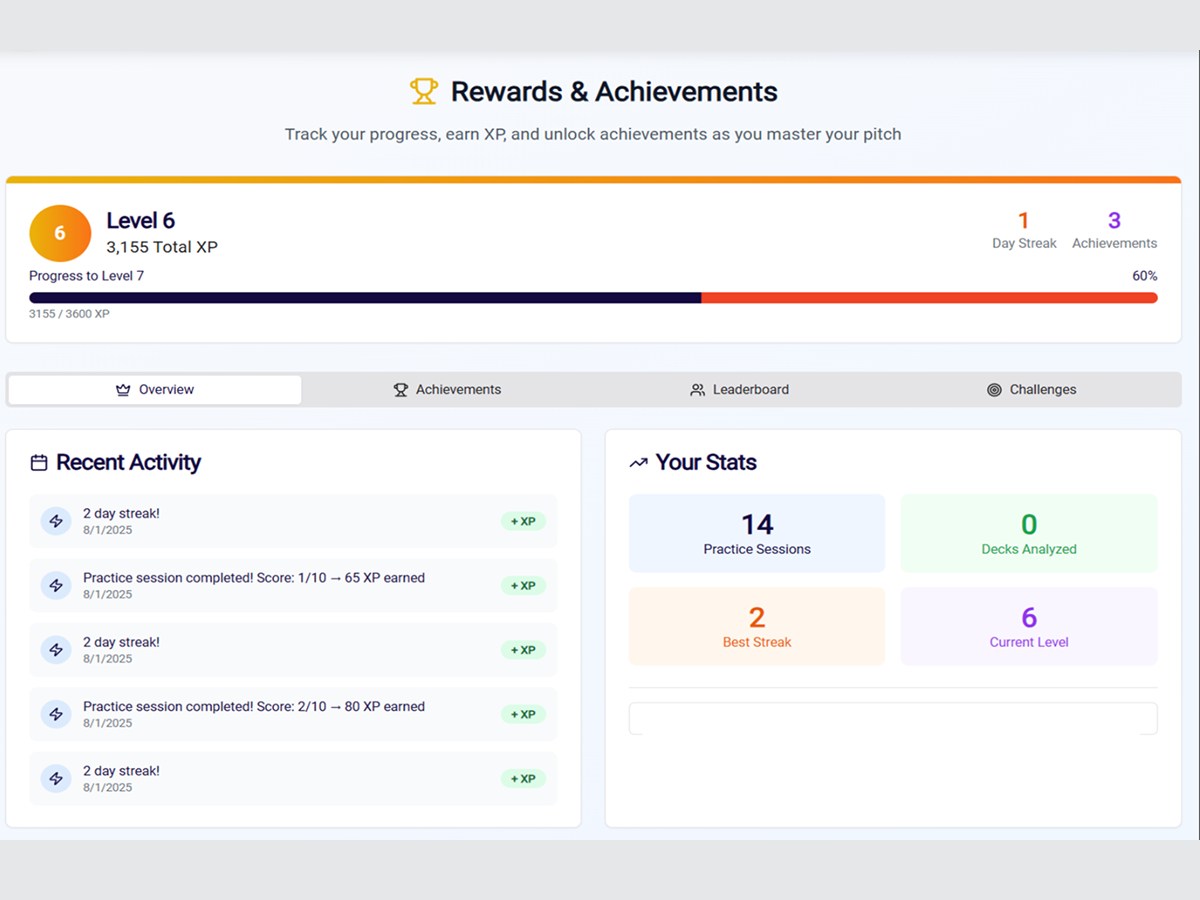Click the '60%' progress percentage
The height and width of the screenshot is (900, 1200).
click(1145, 276)
